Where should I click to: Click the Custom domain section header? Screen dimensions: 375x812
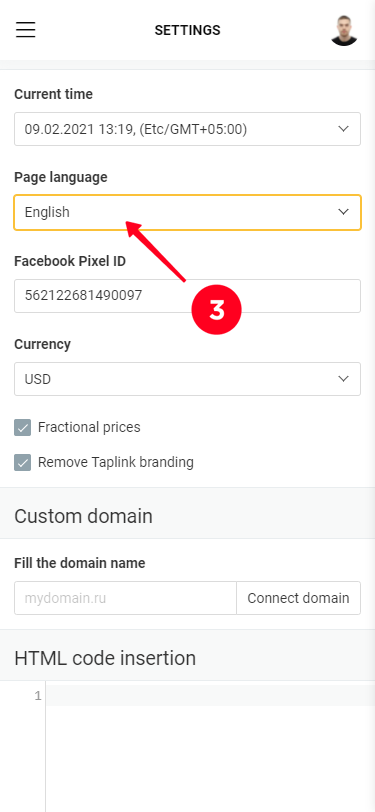83,516
